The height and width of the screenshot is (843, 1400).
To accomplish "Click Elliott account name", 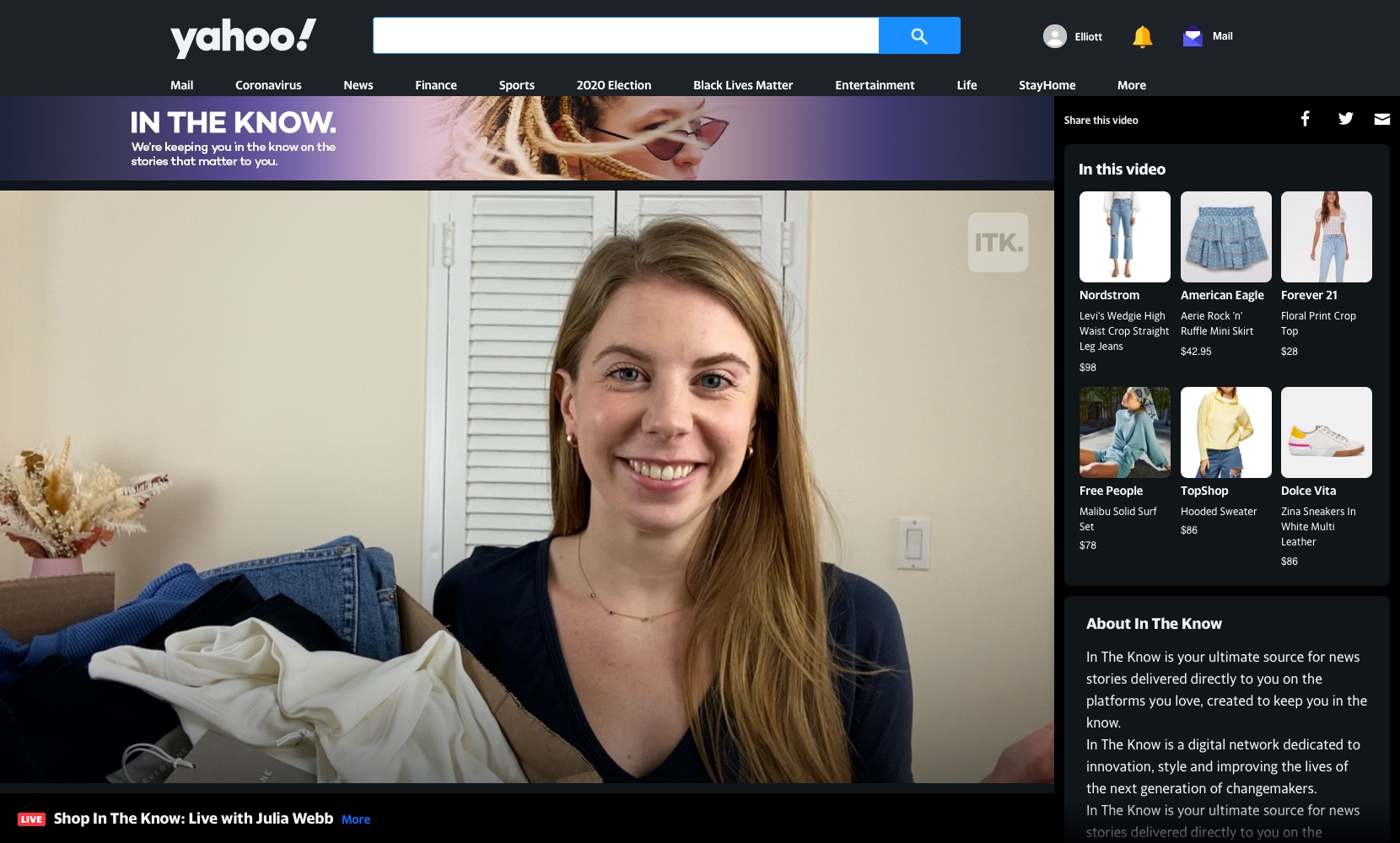I will (x=1089, y=36).
